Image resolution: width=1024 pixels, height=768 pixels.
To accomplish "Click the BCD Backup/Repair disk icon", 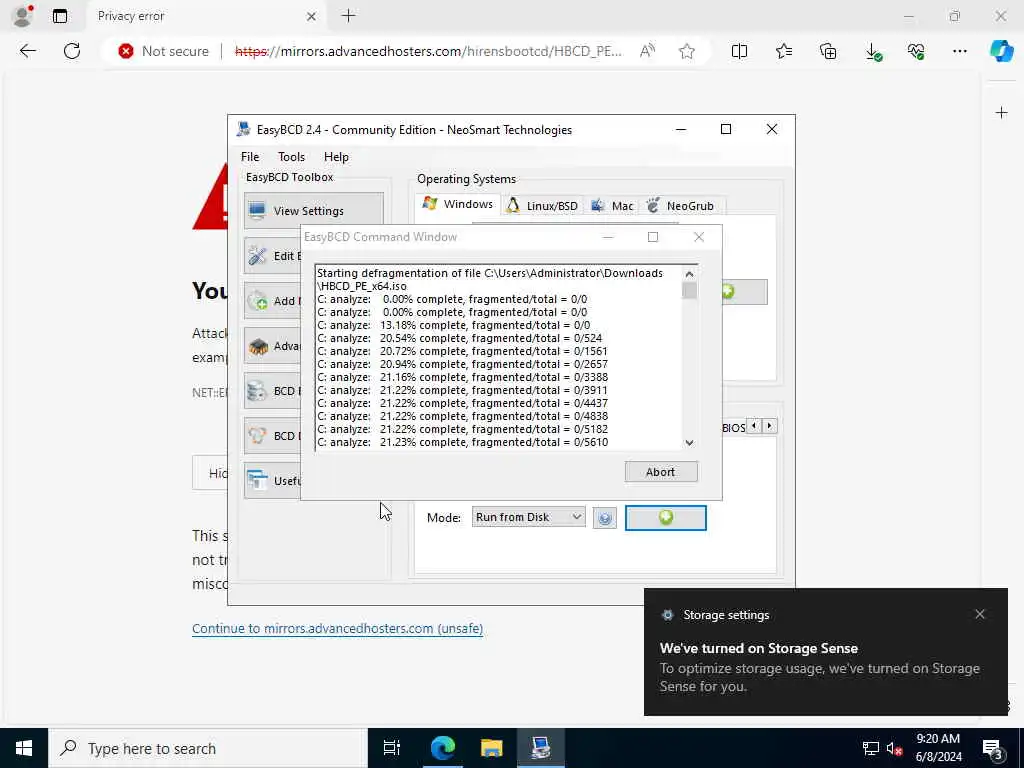I will tap(258, 391).
